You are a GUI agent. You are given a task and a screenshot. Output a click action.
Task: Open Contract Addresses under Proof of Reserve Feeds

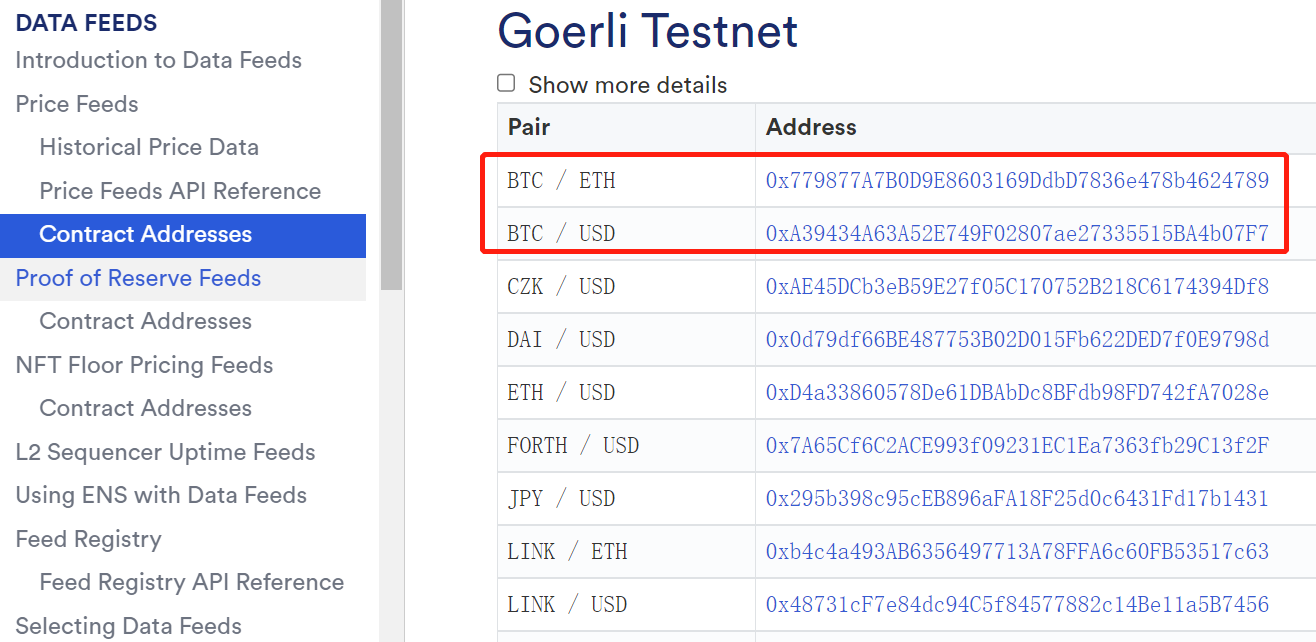(146, 321)
